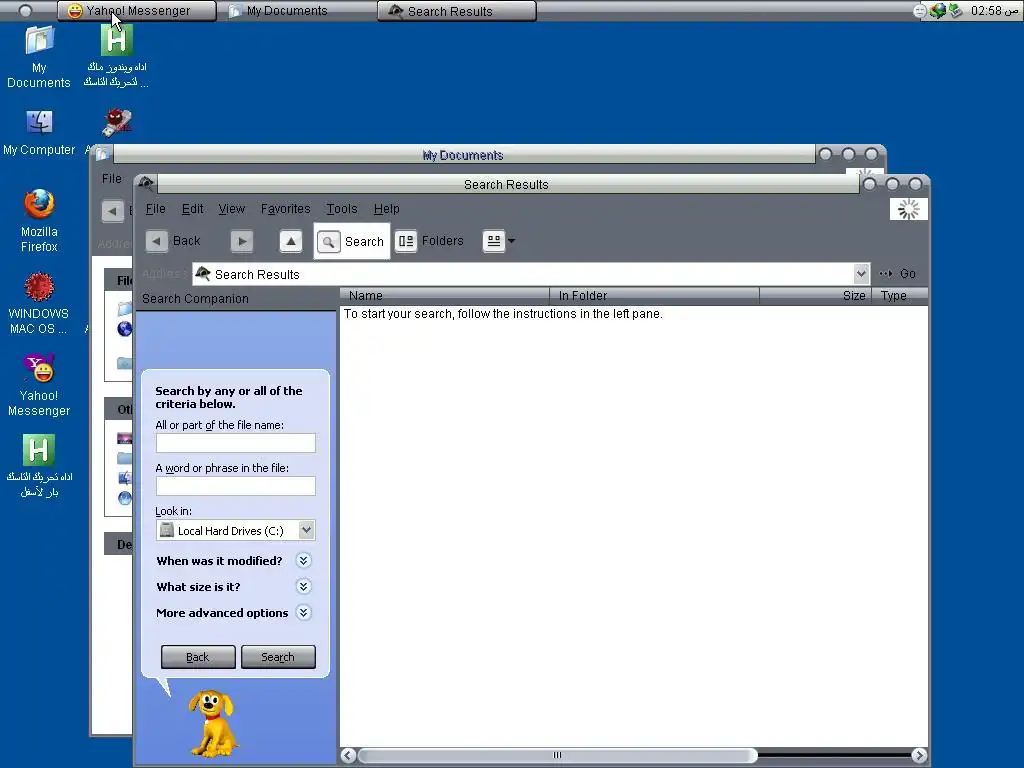This screenshot has height=768, width=1024.
Task: Switch to Yahoo! Messenger taskbar button
Action: tap(136, 11)
